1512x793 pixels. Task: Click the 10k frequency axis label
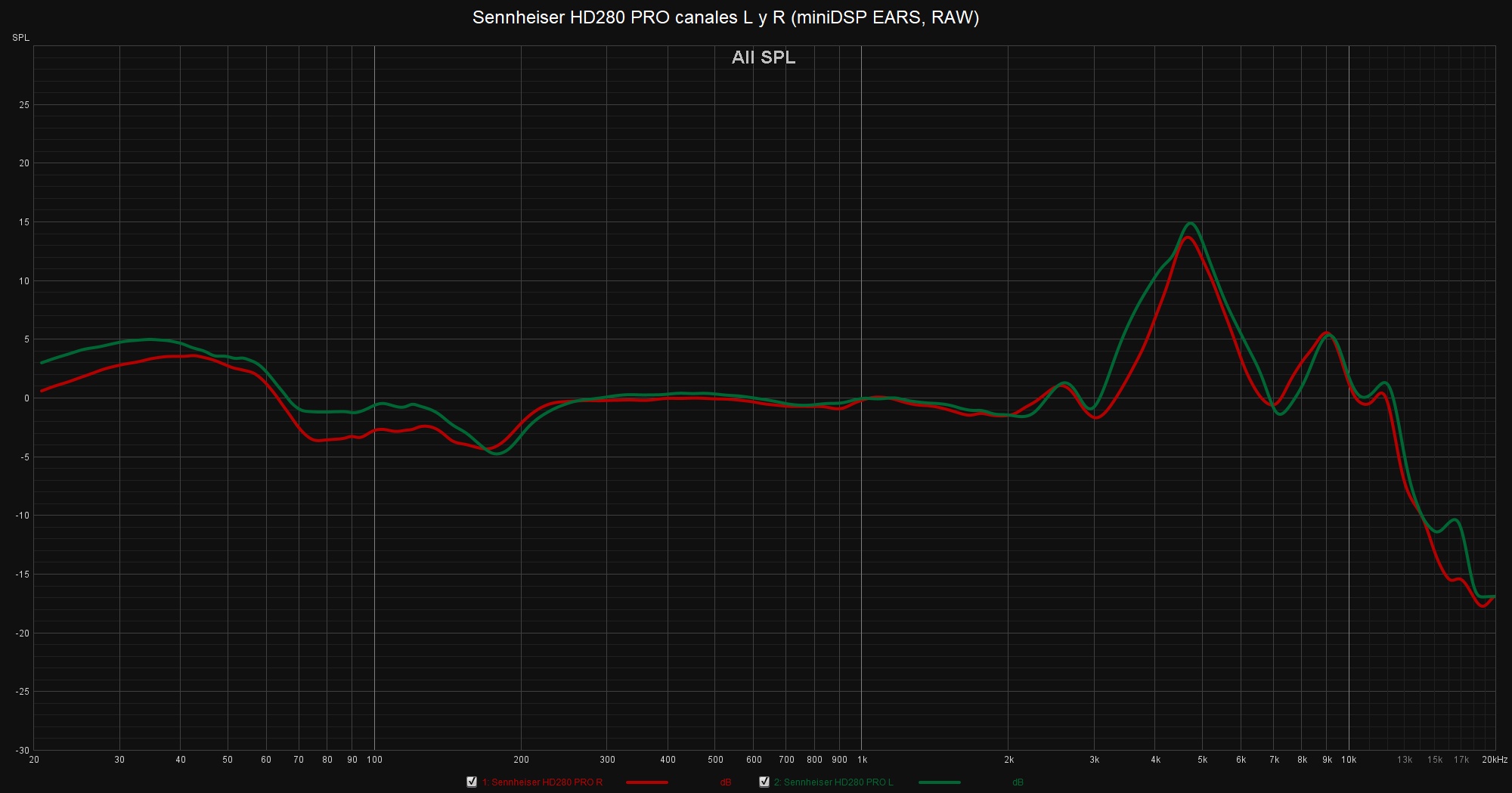pos(1349,760)
